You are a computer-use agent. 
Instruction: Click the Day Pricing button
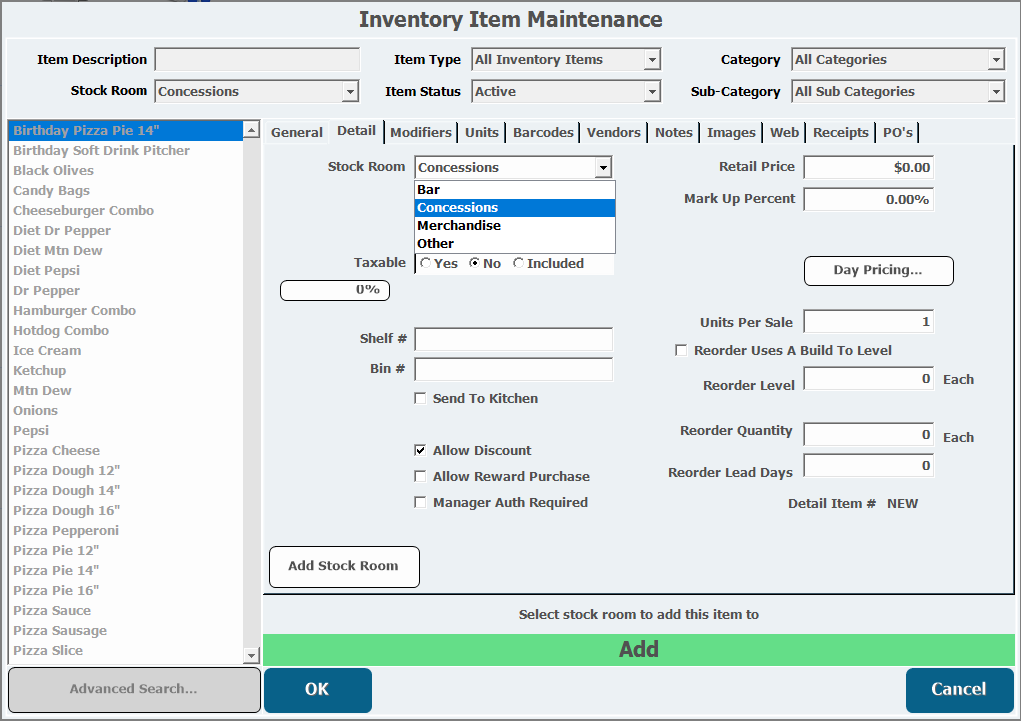[878, 271]
